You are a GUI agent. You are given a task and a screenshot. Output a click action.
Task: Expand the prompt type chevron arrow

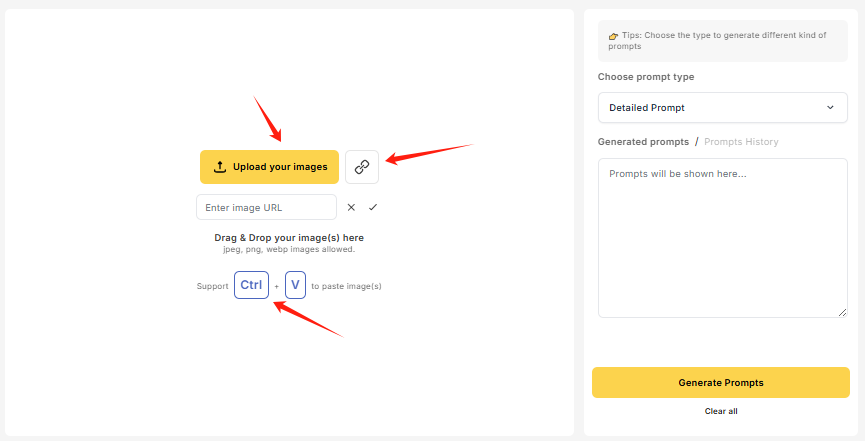click(830, 107)
